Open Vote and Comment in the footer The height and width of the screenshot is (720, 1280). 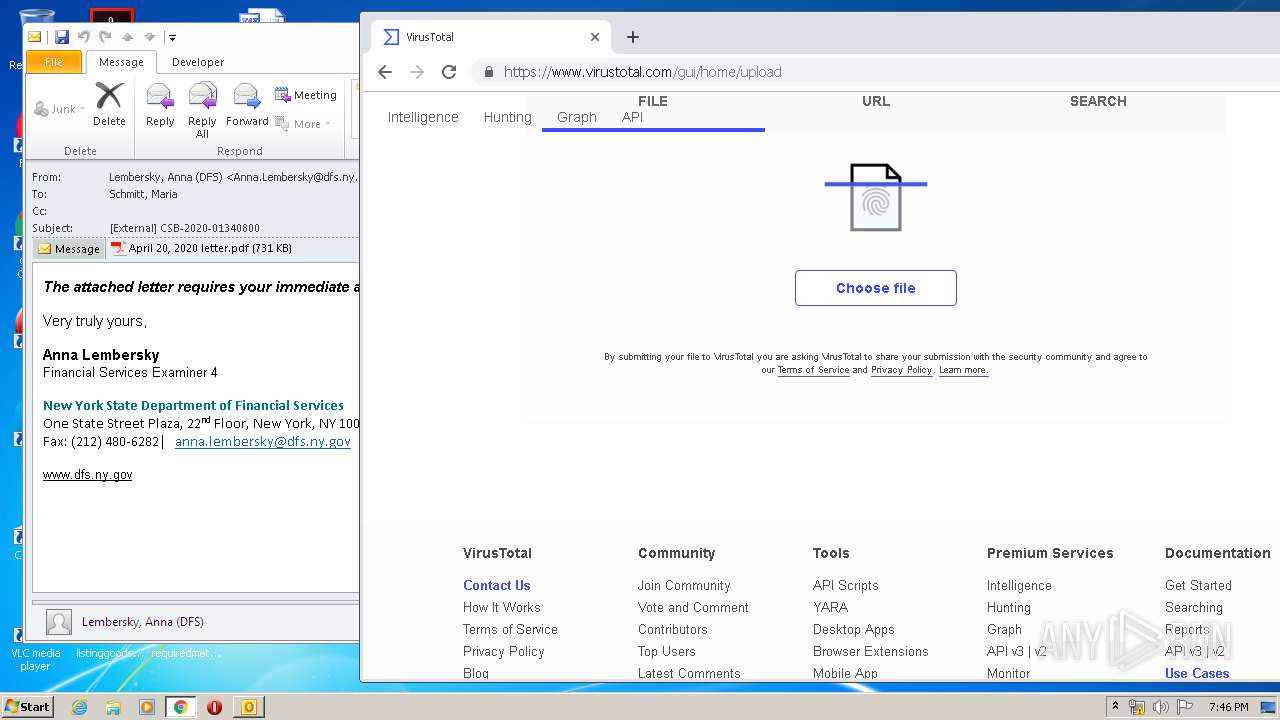(x=693, y=607)
